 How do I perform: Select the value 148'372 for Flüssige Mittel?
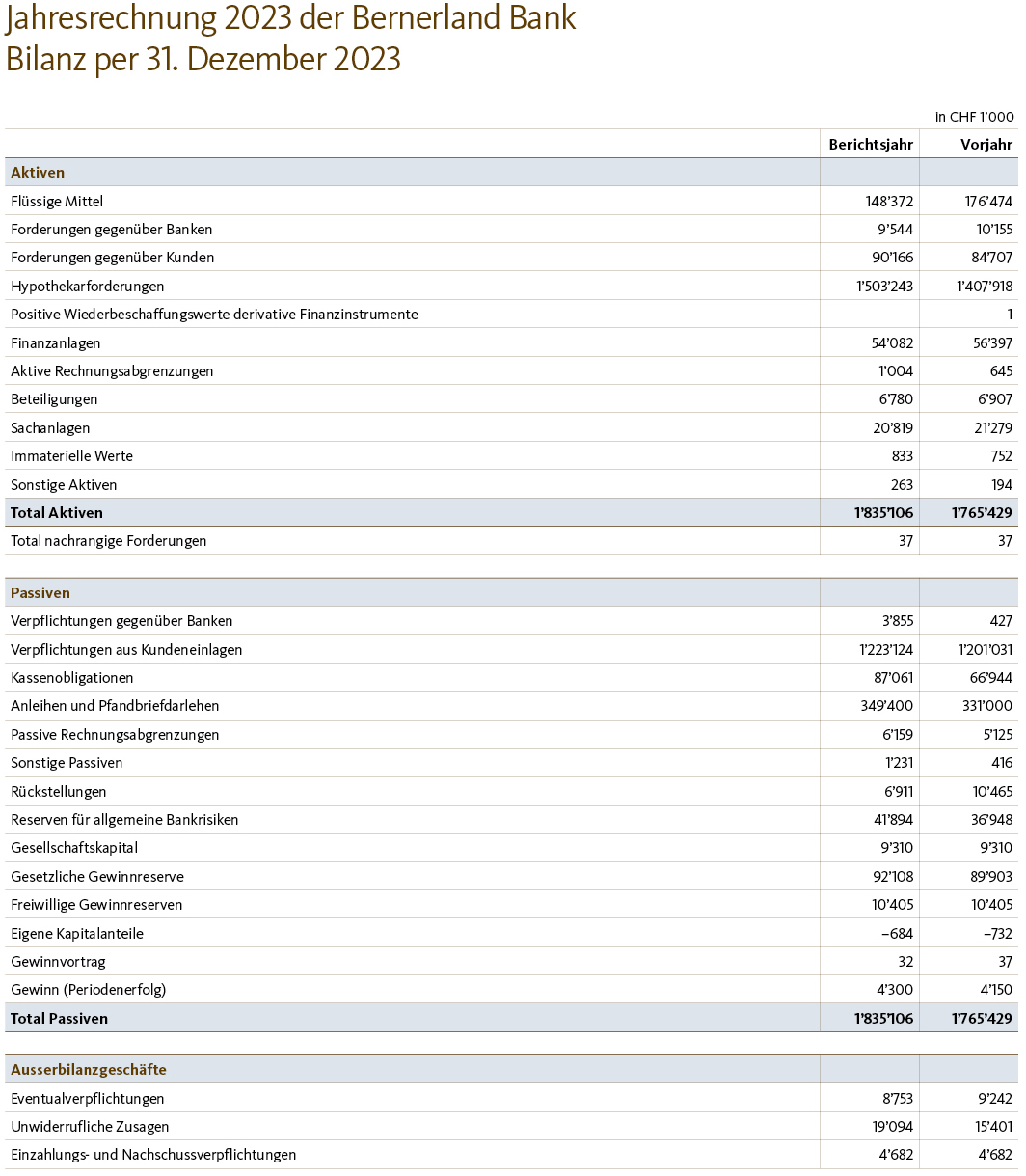pos(889,202)
